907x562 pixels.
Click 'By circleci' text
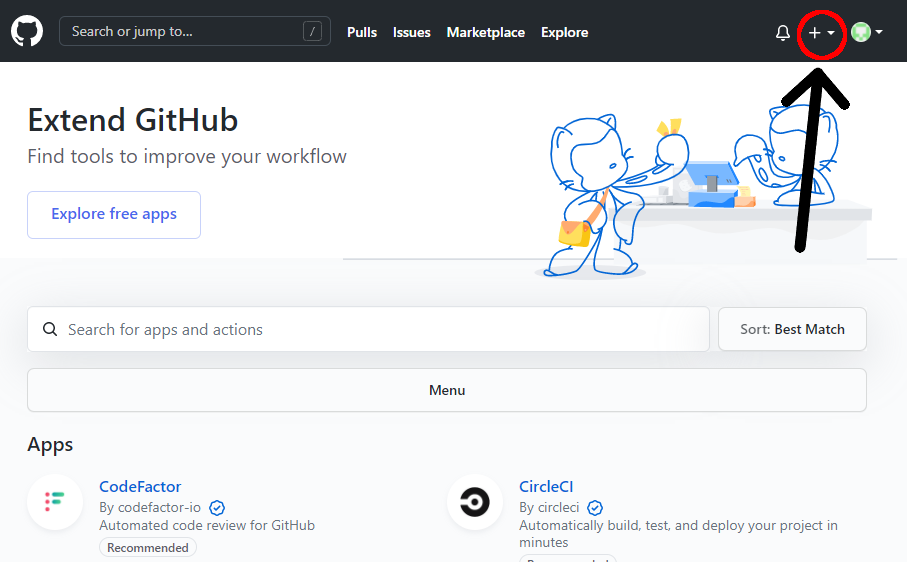click(549, 508)
